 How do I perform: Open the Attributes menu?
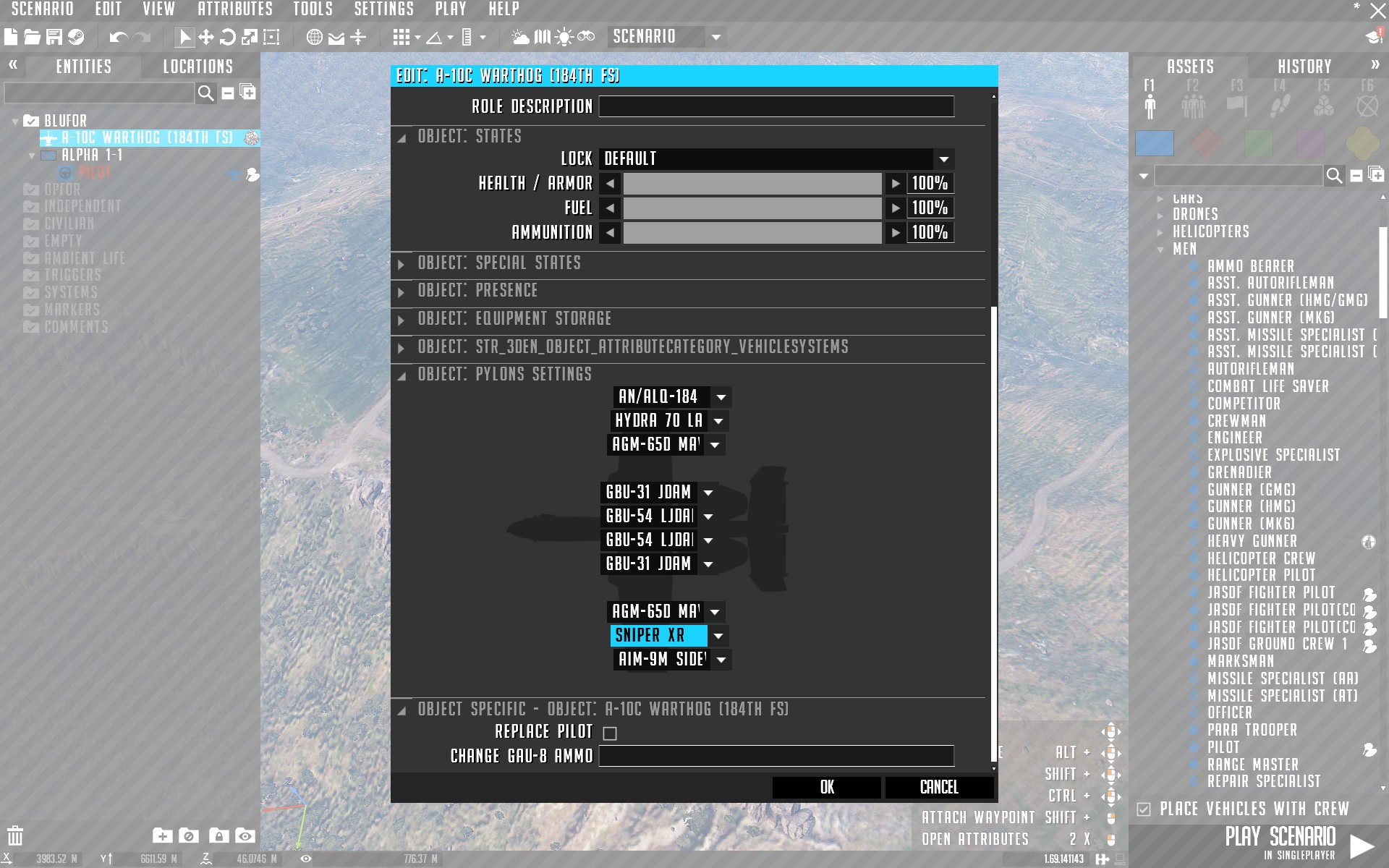[235, 9]
